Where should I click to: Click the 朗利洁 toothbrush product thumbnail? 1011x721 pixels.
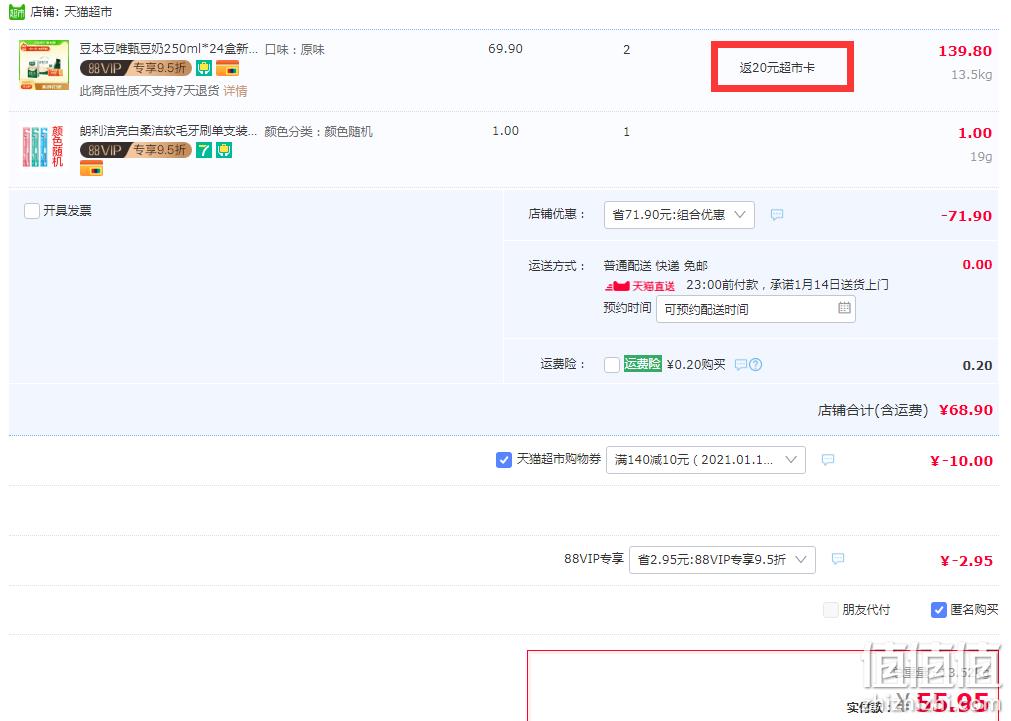(x=44, y=147)
